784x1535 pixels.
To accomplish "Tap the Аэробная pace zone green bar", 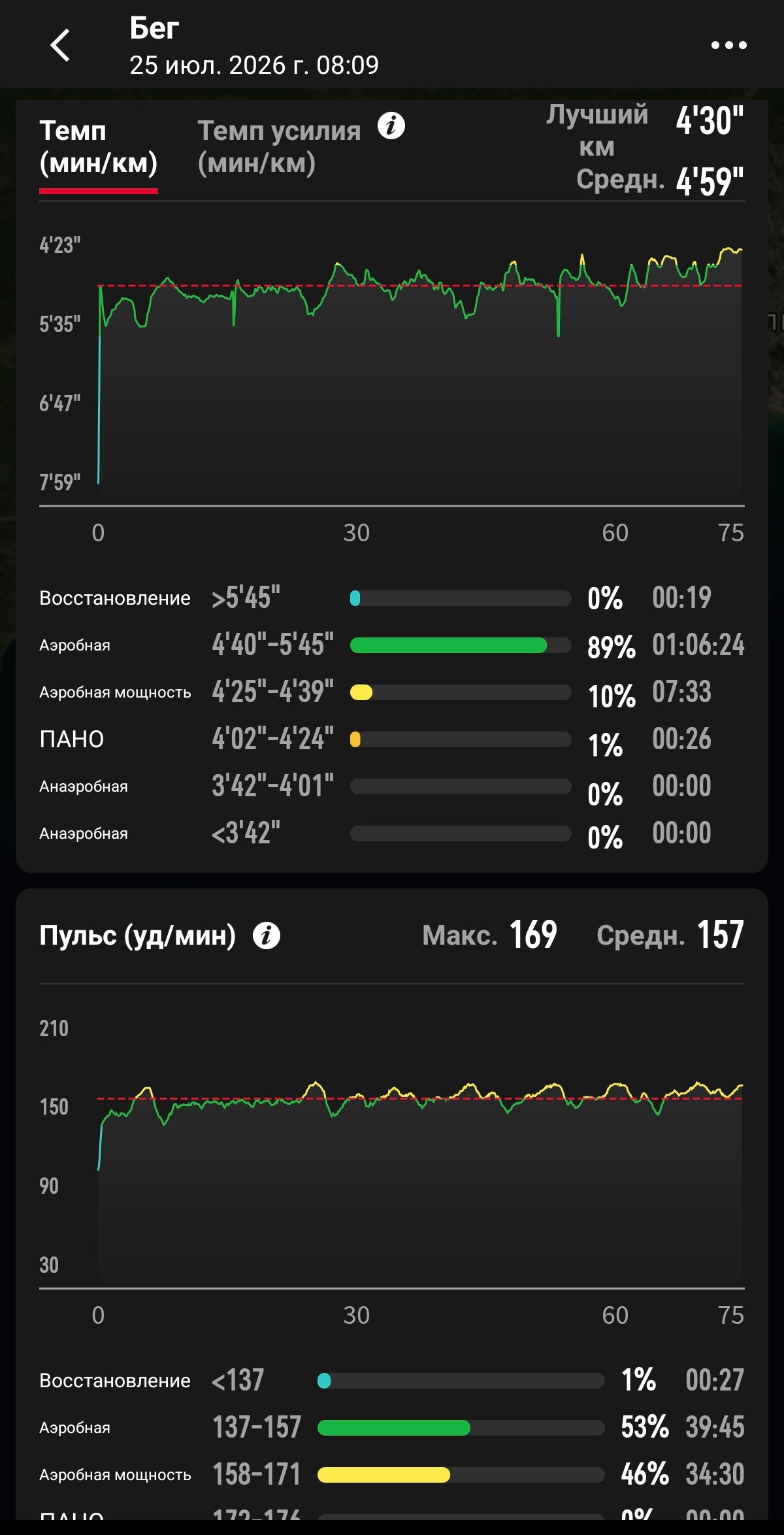I will pos(461,645).
